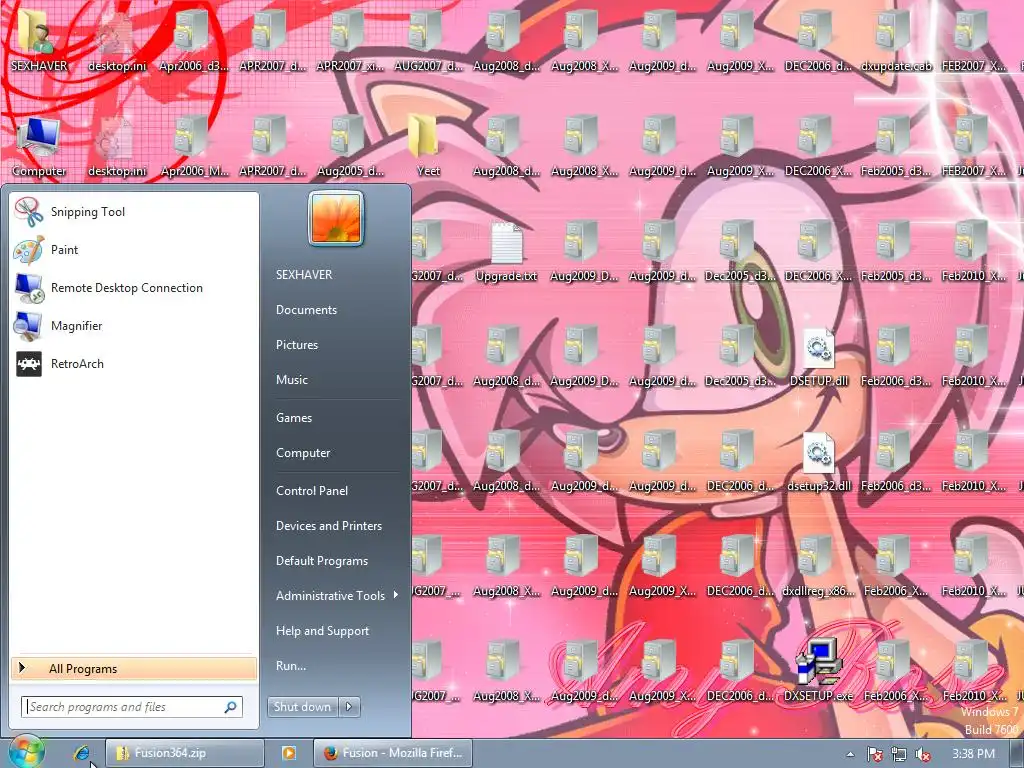Viewport: 1024px width, 768px height.
Task: Open Windows Media Player taskbar icon
Action: pyautogui.click(x=288, y=753)
